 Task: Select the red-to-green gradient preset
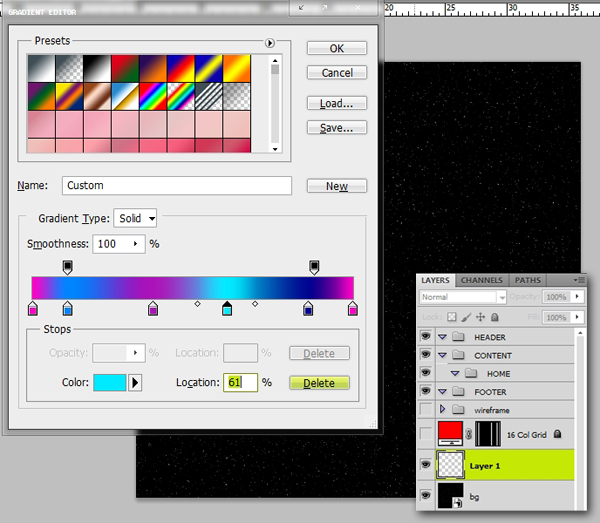(x=125, y=68)
